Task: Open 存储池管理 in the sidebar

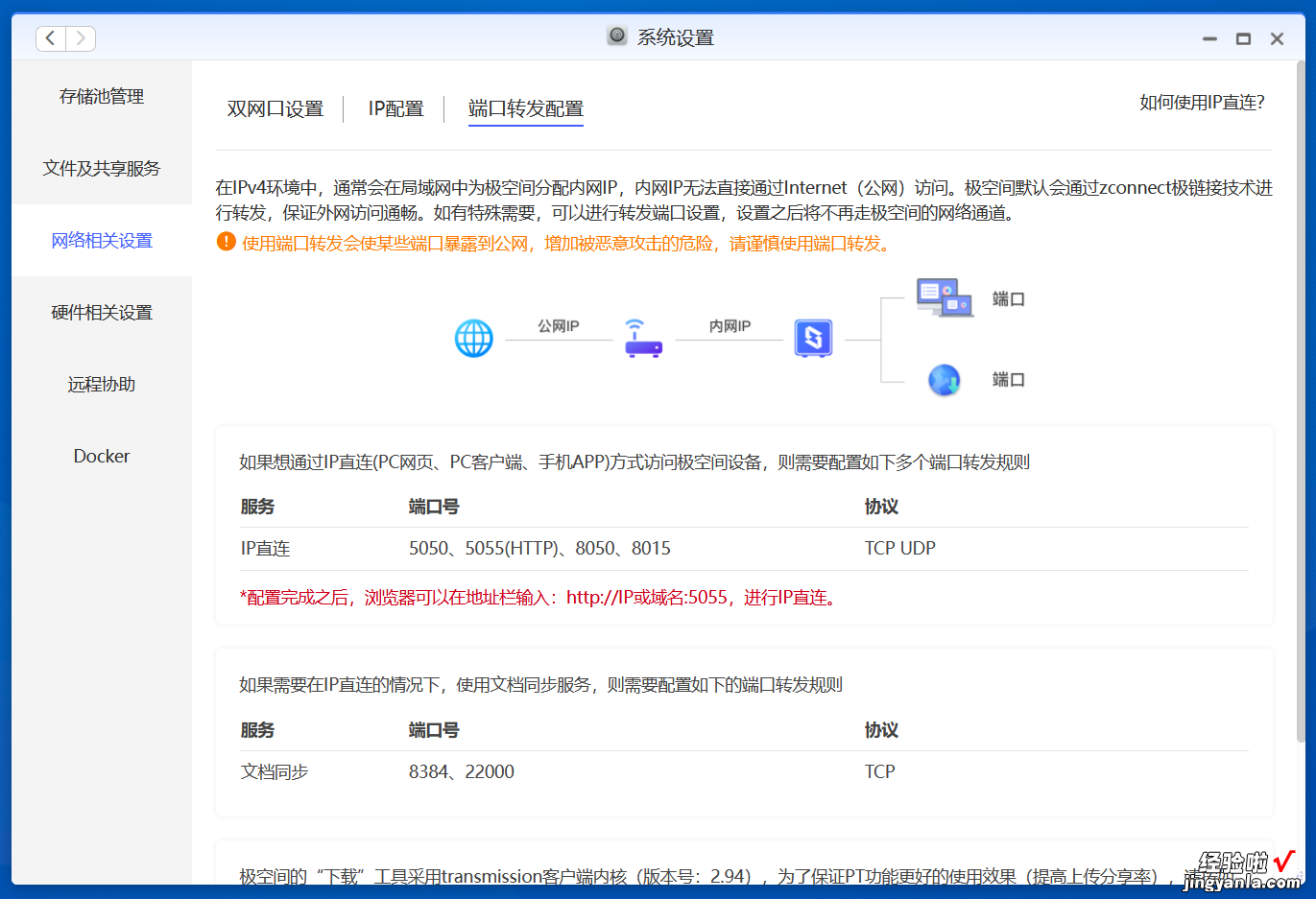Action: click(102, 96)
